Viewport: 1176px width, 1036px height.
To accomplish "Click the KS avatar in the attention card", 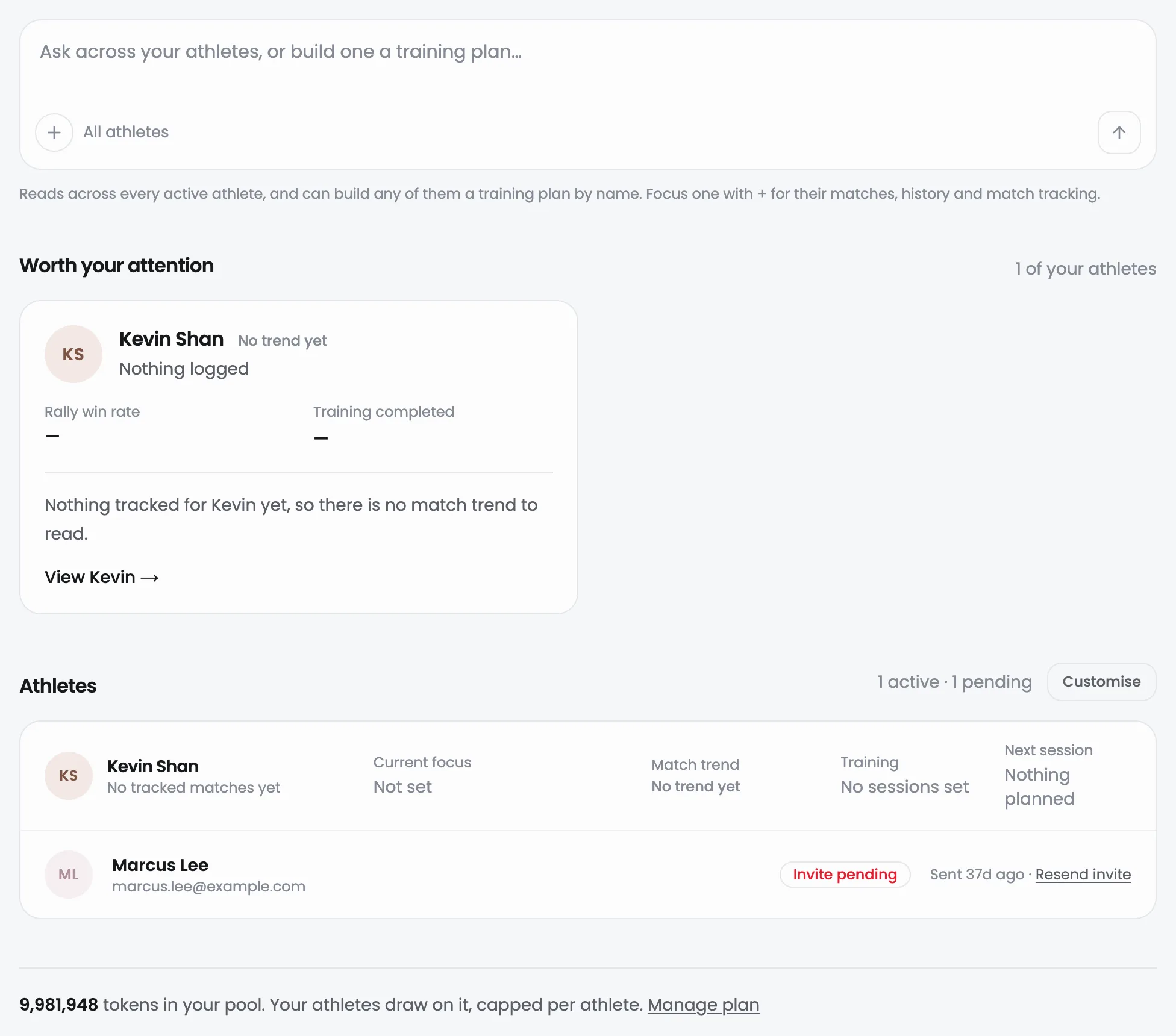I will point(73,354).
